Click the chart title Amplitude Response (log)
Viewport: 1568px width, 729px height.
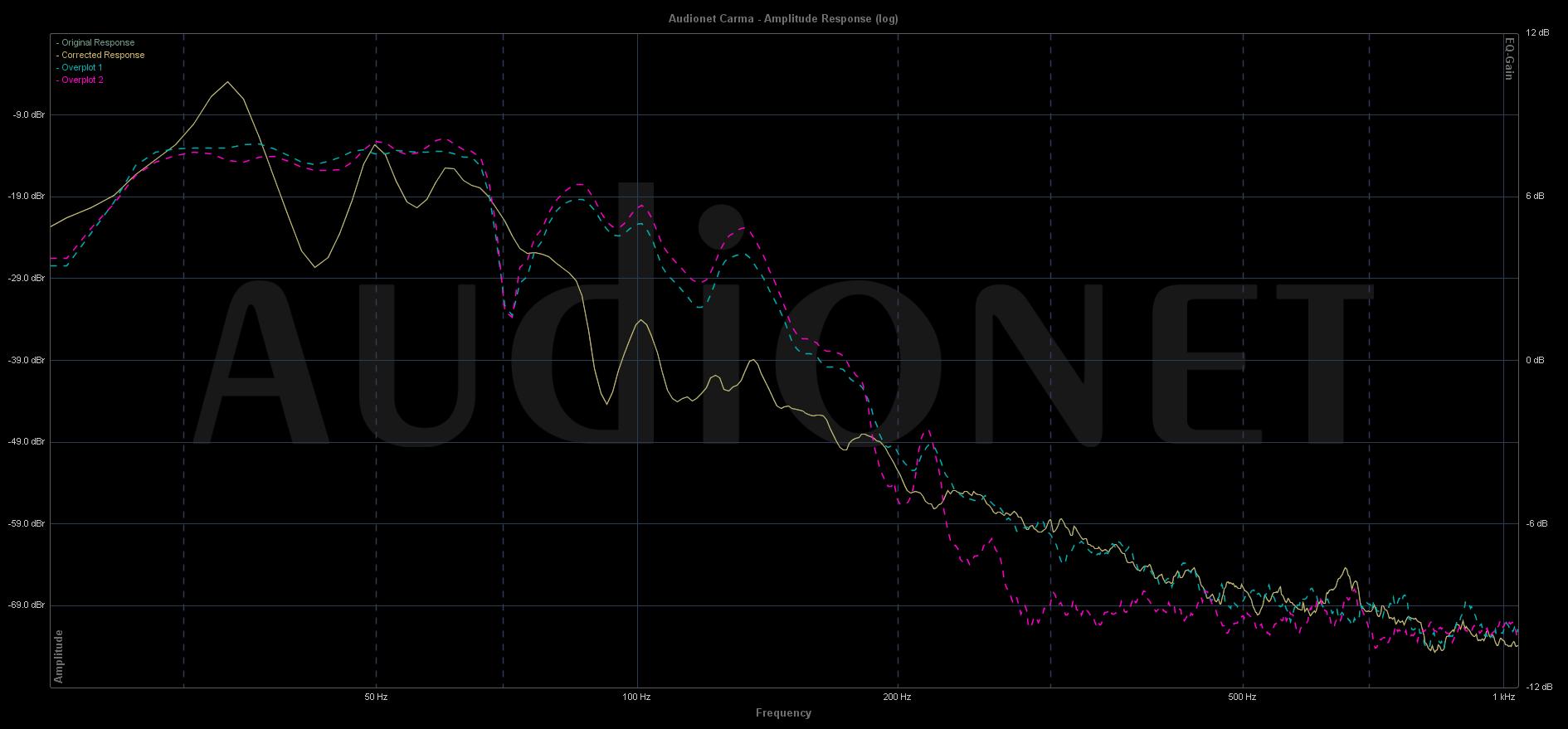coord(783,18)
